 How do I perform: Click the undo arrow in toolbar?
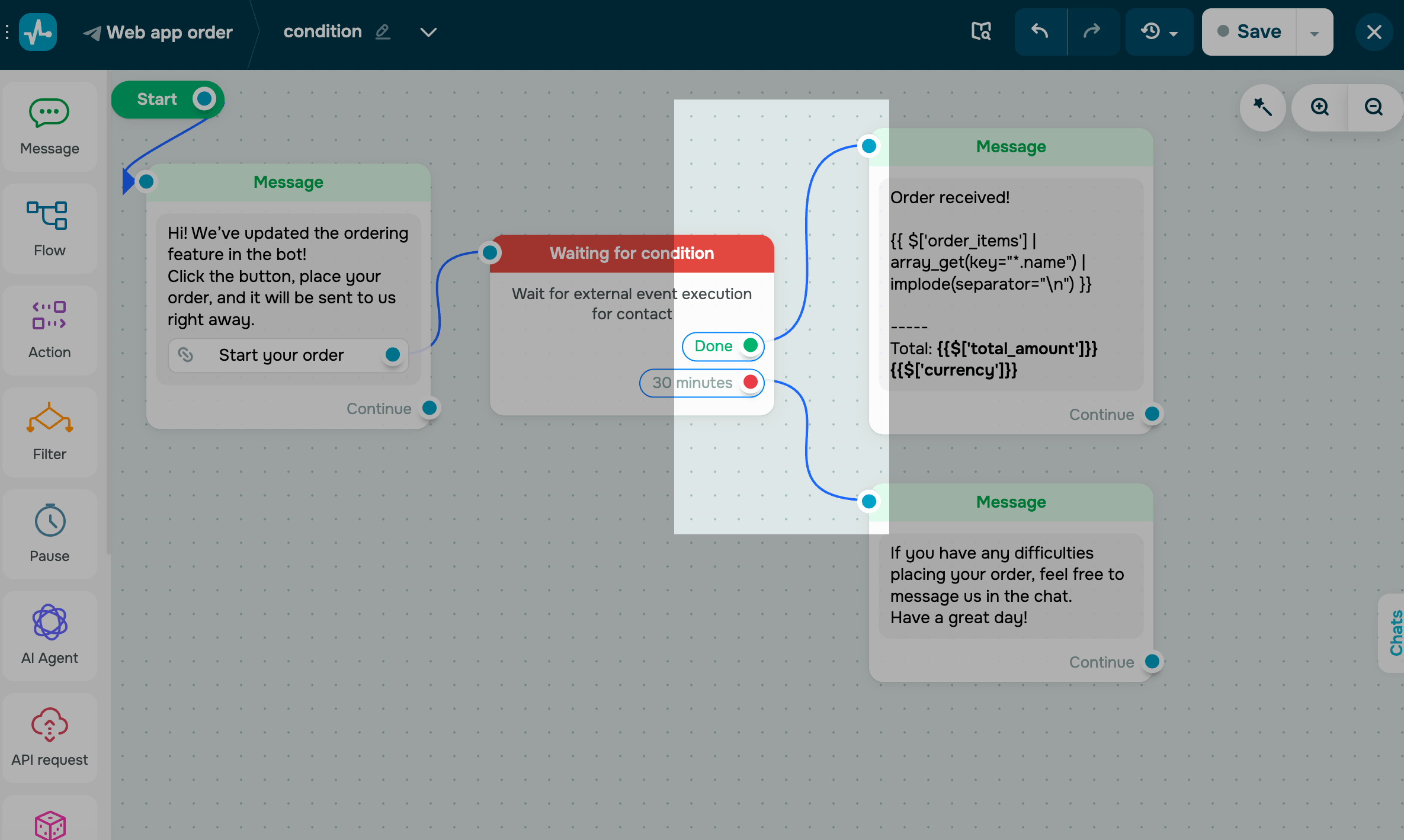[1040, 31]
